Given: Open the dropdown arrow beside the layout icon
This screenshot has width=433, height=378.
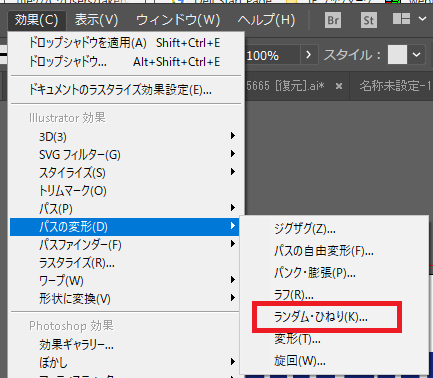Looking at the screenshot, I should (x=422, y=19).
